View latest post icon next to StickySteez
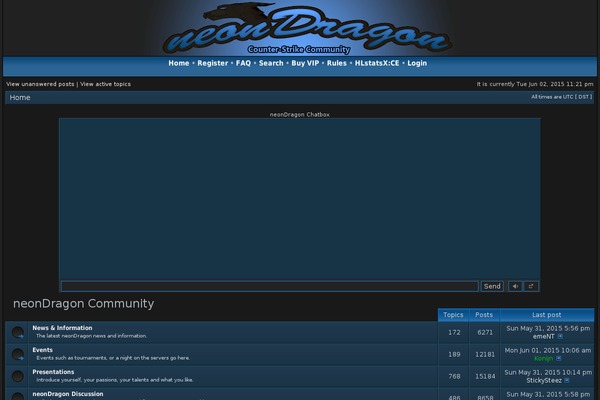This screenshot has width=600, height=400. coord(567,380)
